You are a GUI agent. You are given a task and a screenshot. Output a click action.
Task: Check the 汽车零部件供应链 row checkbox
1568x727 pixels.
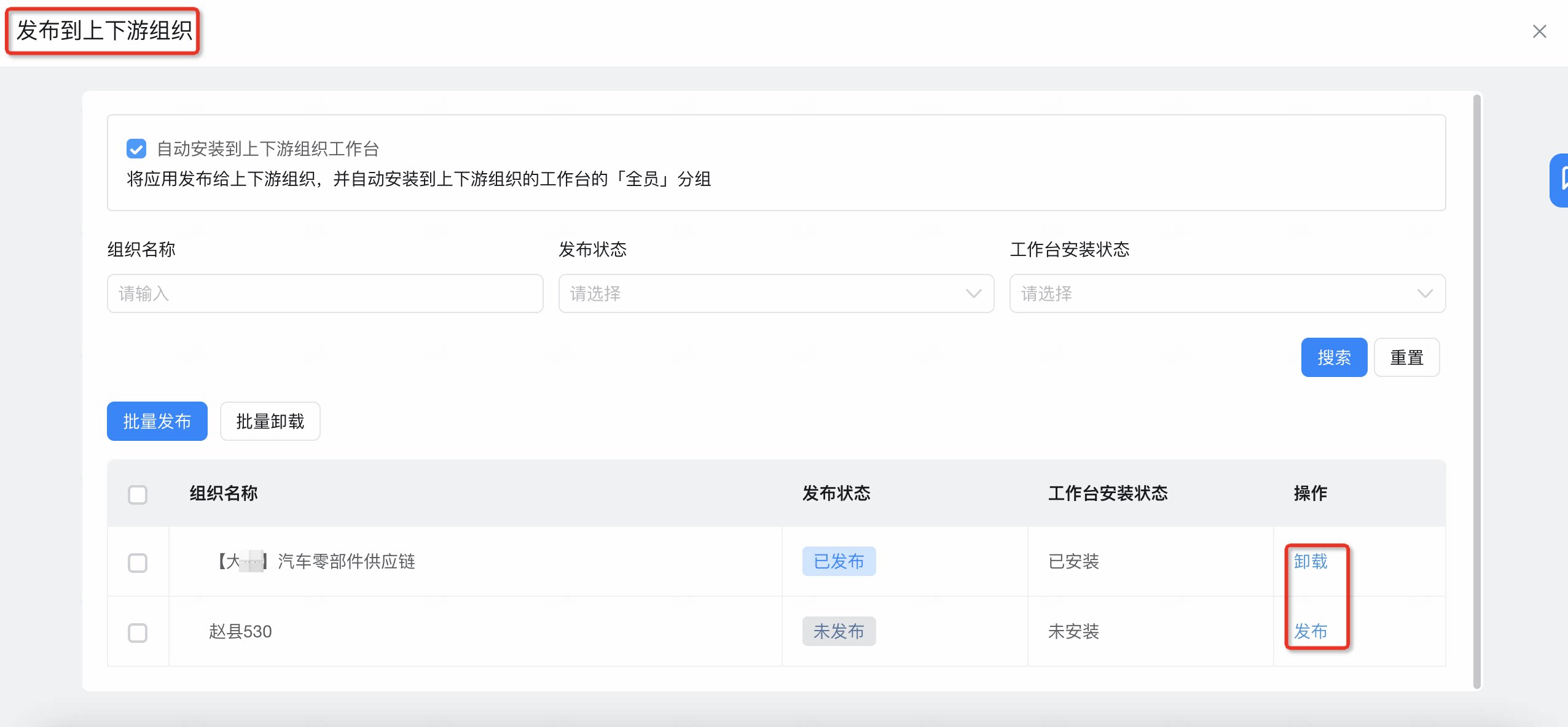138,562
